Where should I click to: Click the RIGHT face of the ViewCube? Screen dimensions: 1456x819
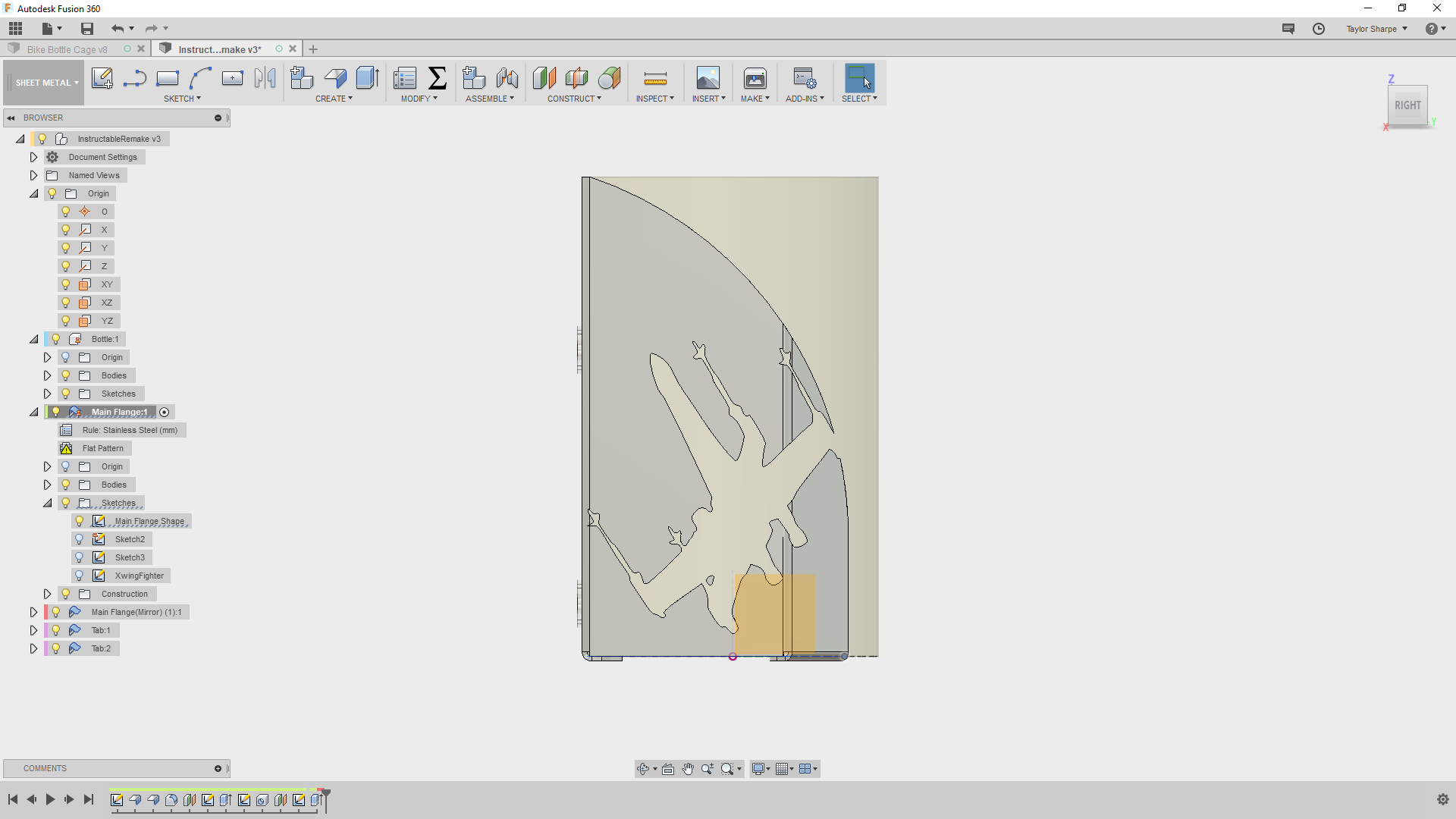(x=1407, y=105)
